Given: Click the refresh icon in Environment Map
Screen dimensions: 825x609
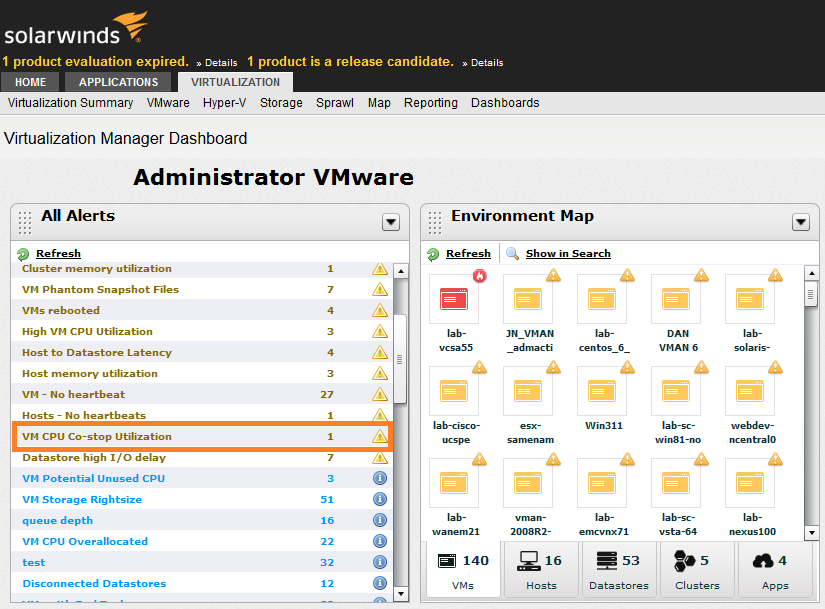Looking at the screenshot, I should 433,254.
